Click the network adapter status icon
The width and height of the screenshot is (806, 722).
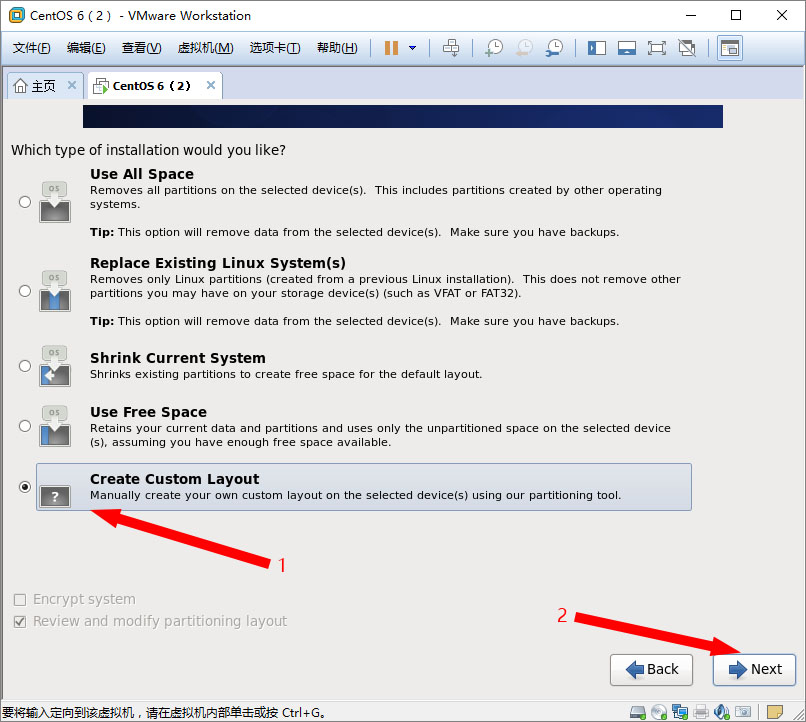(x=680, y=712)
